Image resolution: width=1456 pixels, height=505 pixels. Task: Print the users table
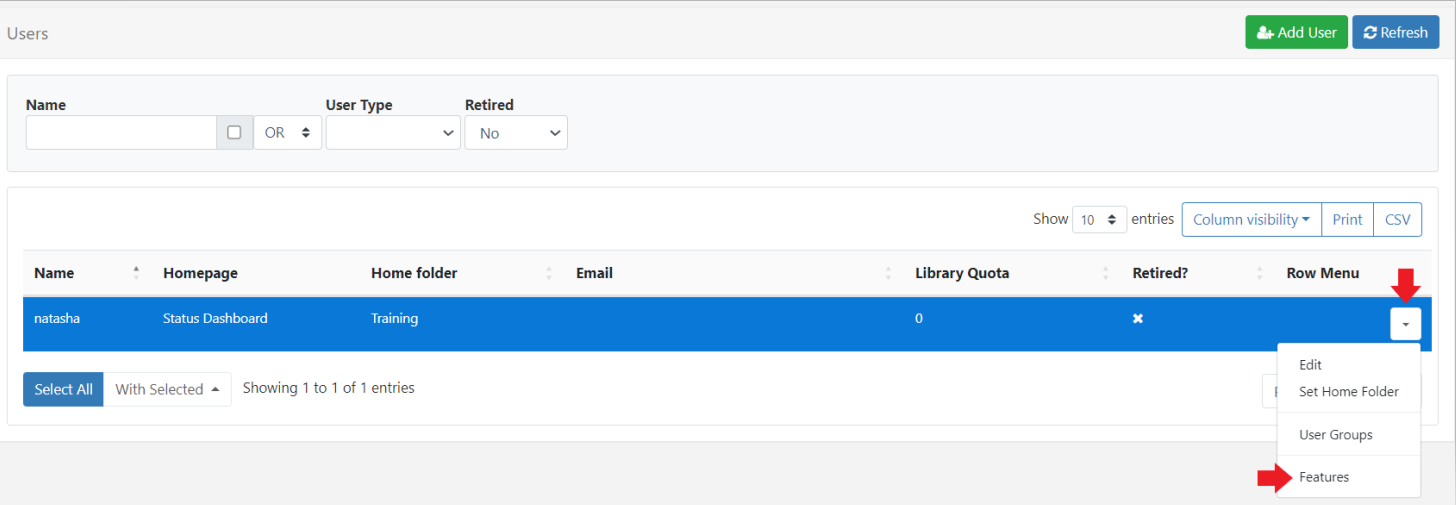pyautogui.click(x=1347, y=220)
